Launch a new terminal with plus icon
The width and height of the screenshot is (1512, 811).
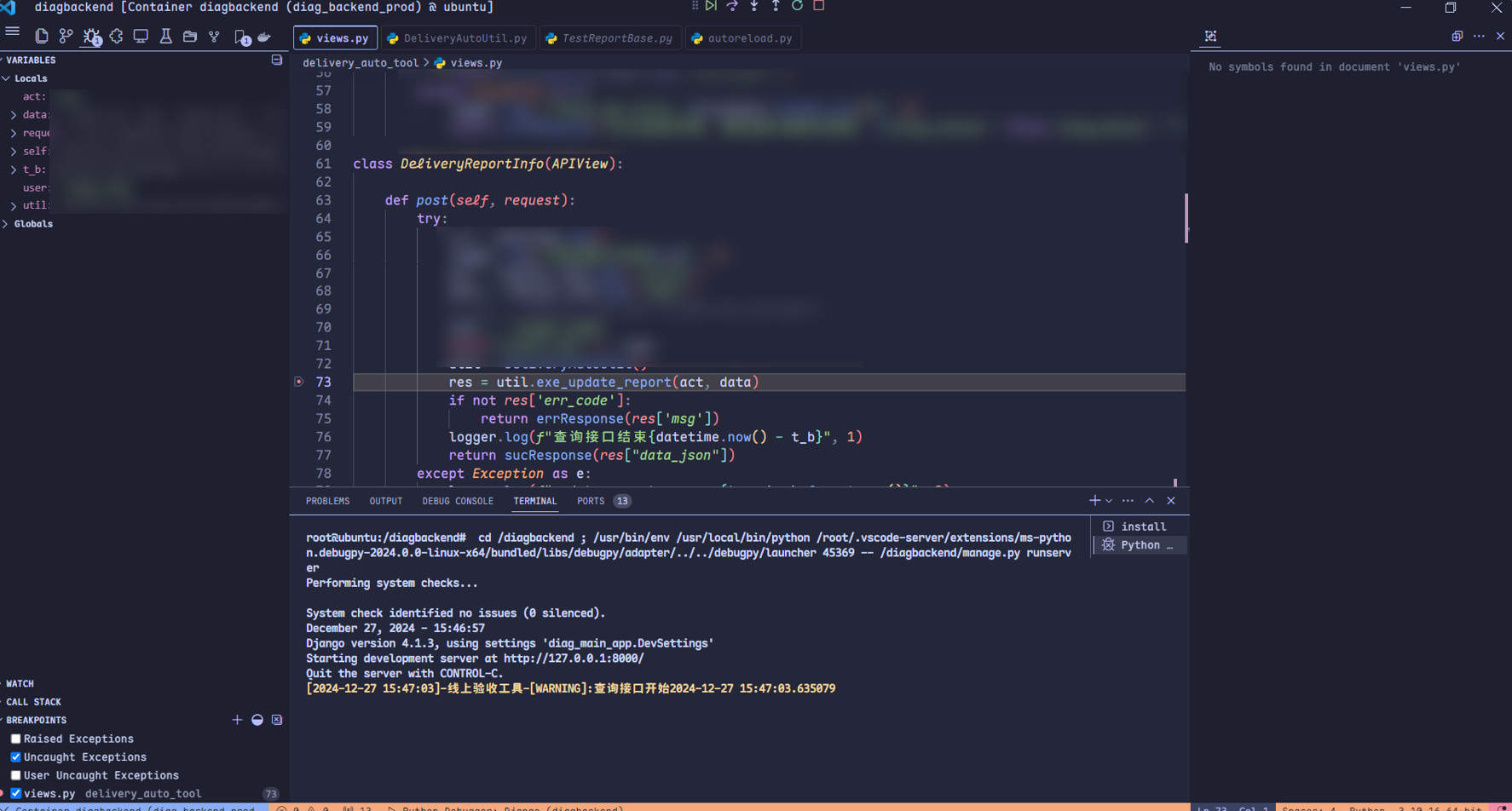click(1094, 501)
